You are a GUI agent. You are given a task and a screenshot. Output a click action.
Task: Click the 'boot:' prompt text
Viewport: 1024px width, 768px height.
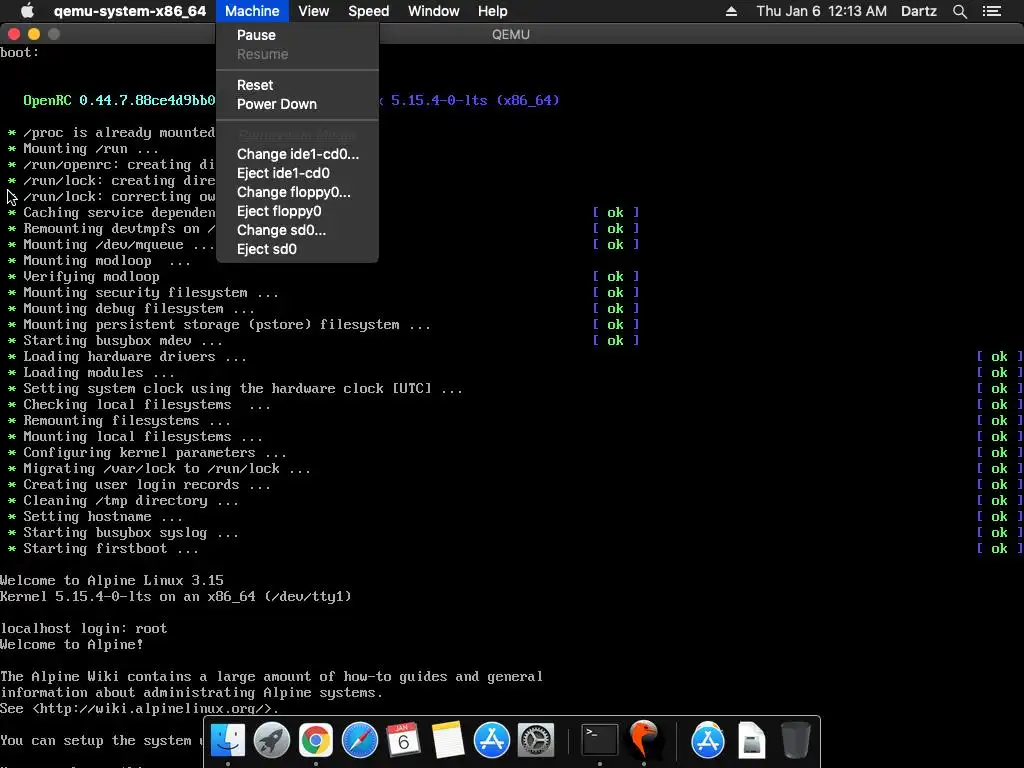click(20, 52)
